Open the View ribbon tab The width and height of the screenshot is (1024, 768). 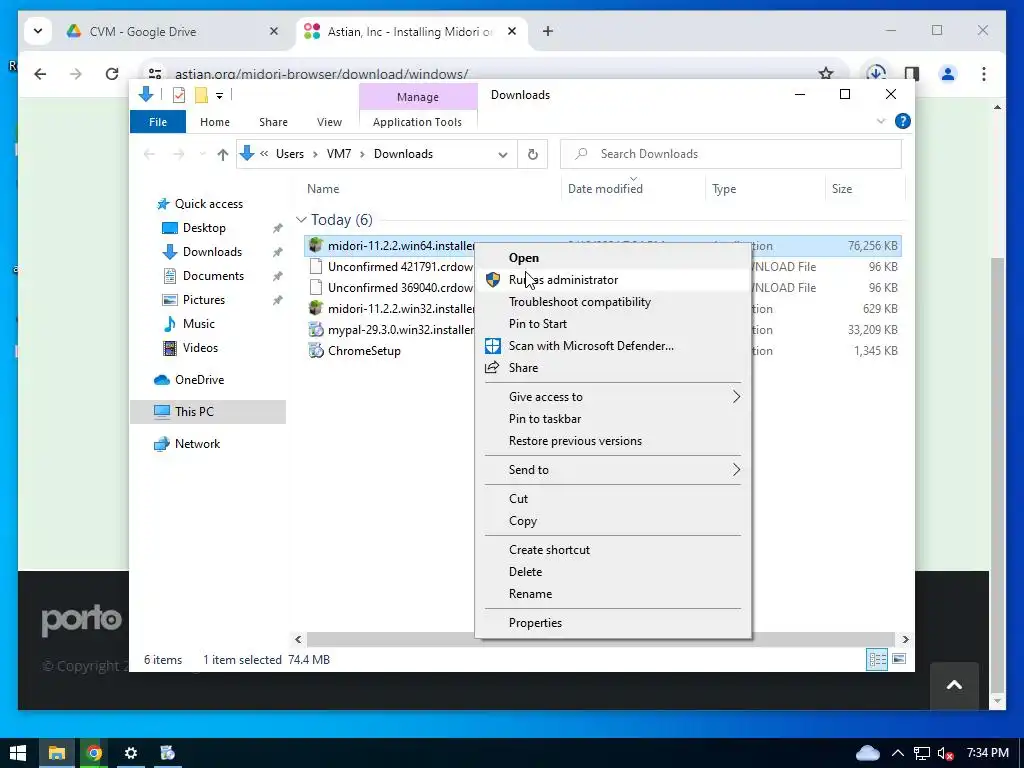click(x=329, y=122)
